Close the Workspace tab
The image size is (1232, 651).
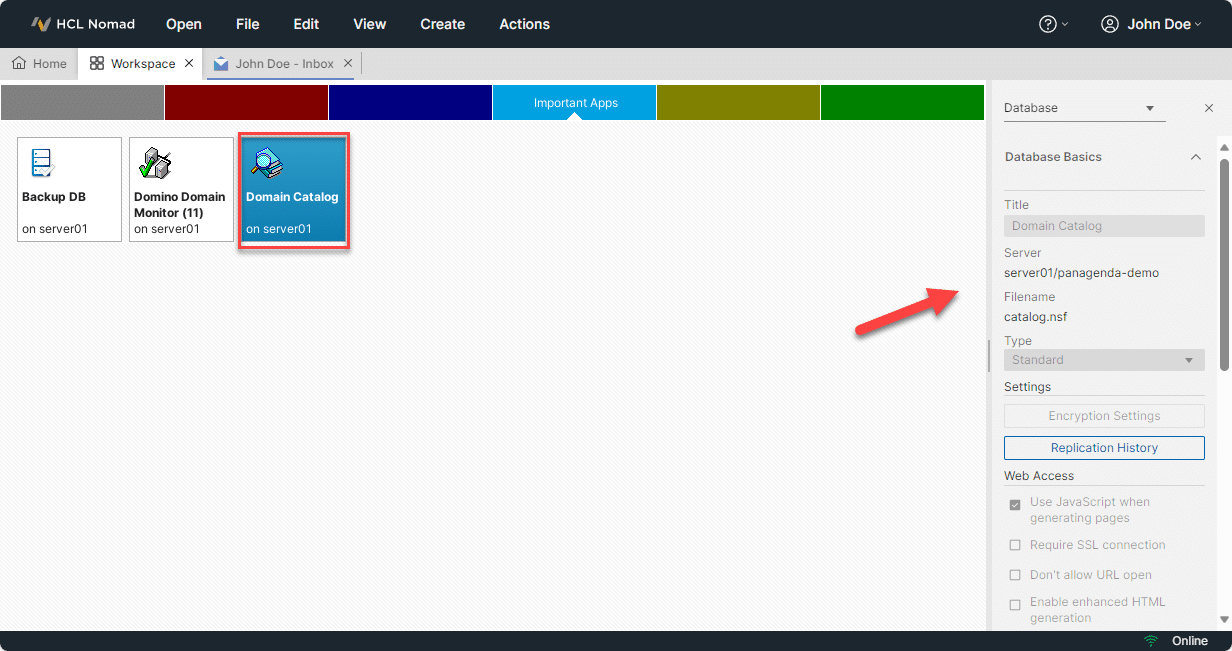(x=189, y=63)
